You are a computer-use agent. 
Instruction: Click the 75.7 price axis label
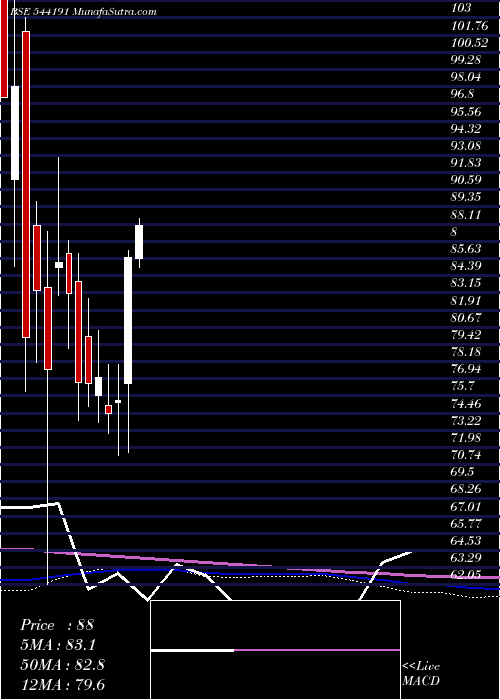[x=462, y=386]
